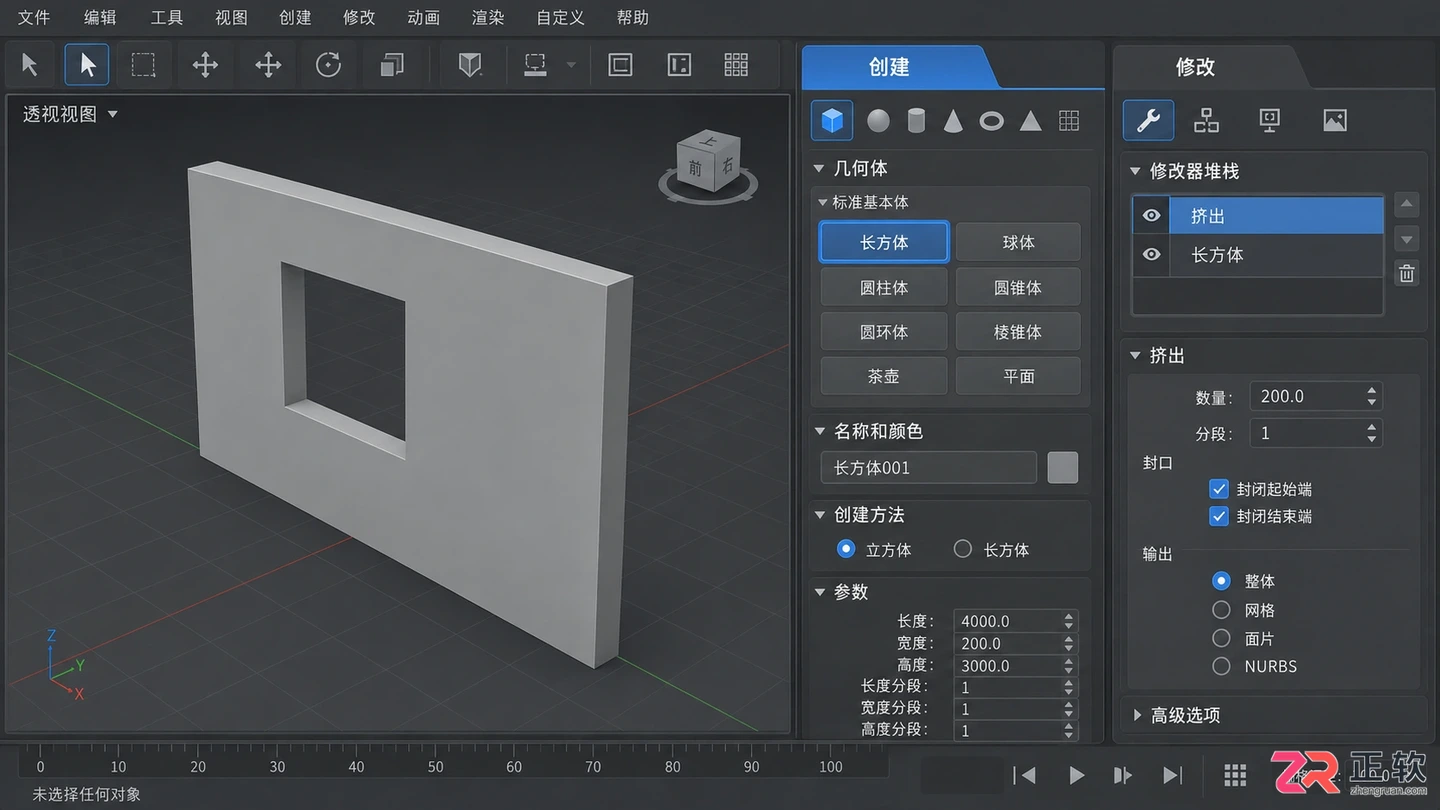The height and width of the screenshot is (810, 1440).
Task: Open the display monitor tab icon
Action: point(1269,121)
